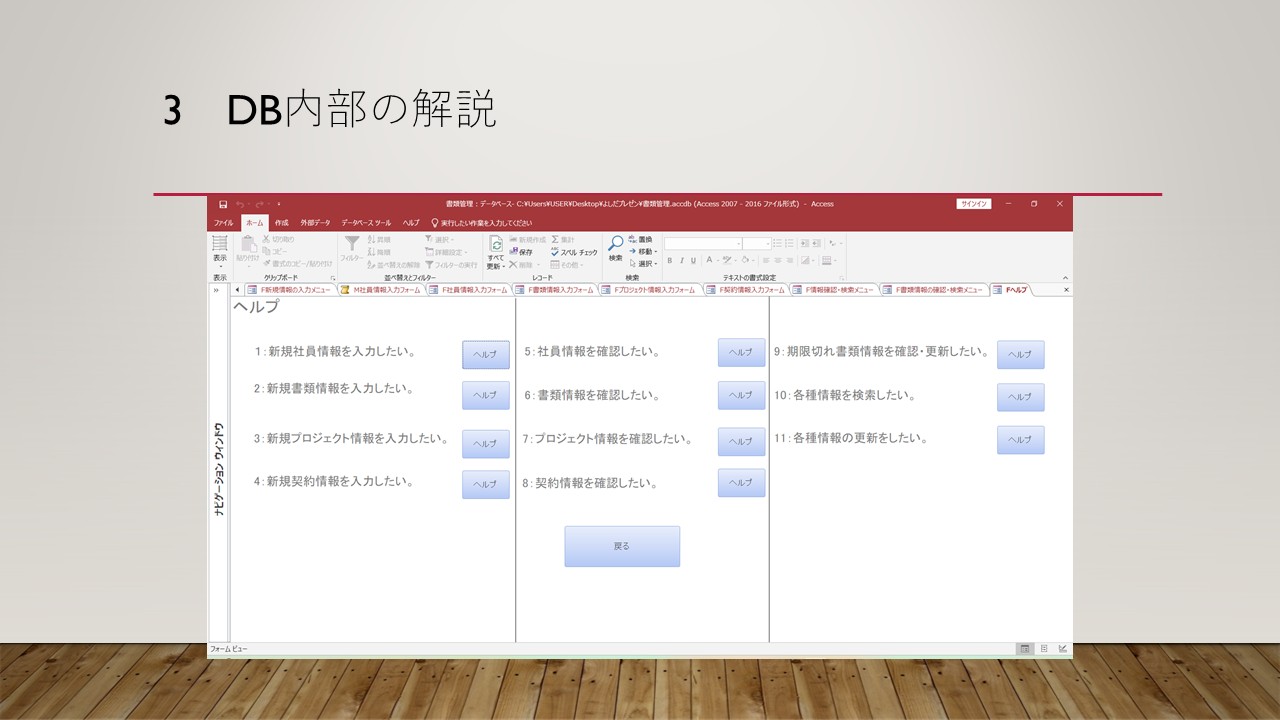This screenshot has height=720, width=1280.
Task: Click ヘルプ button for 新規社員情報を入力したい
Action: tap(485, 355)
